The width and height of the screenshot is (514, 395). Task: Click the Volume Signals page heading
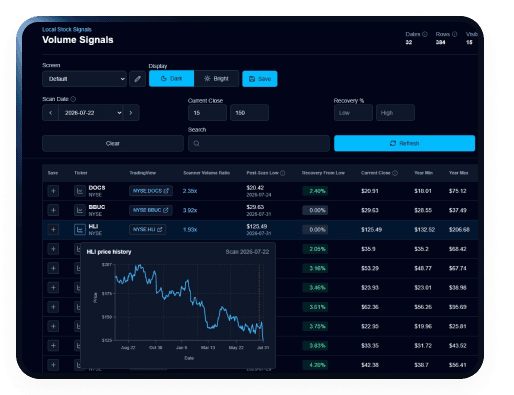[78, 40]
